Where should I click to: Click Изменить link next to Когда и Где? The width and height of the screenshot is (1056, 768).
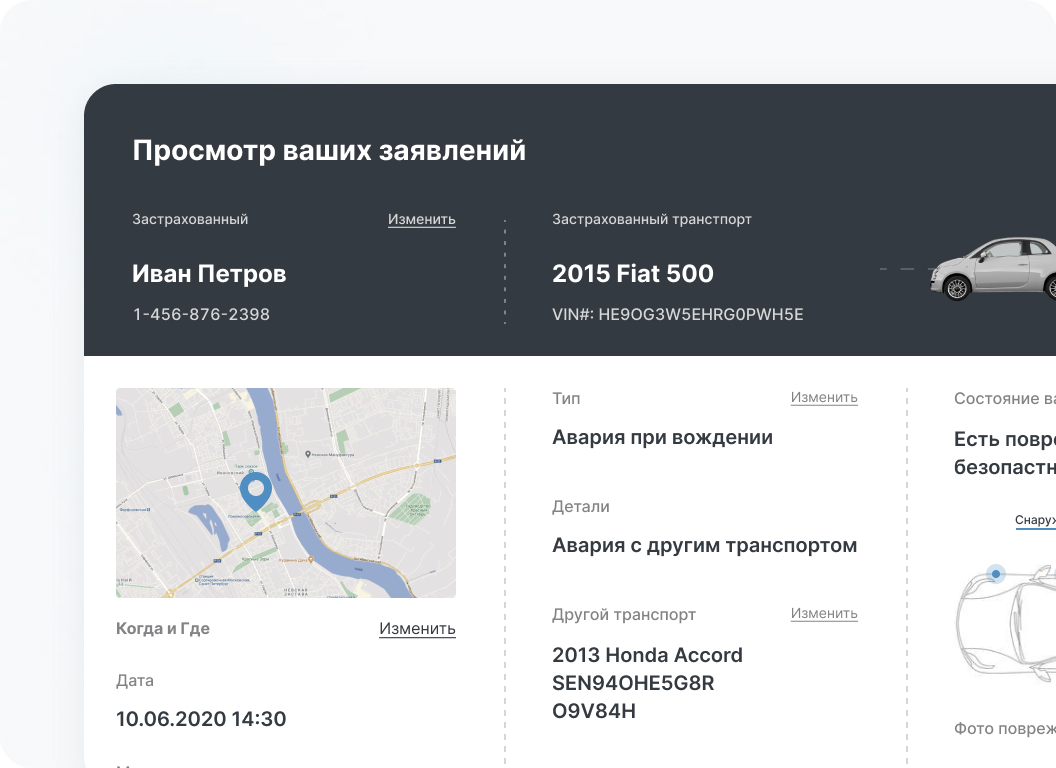point(417,628)
